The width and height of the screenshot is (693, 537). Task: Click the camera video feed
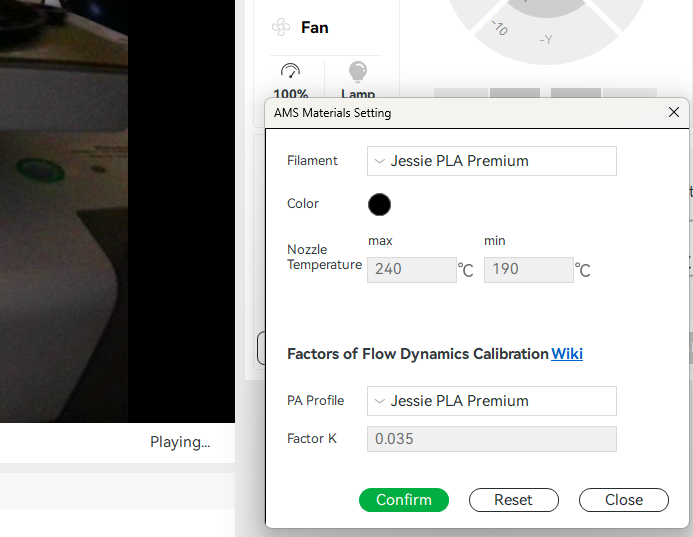point(117,211)
